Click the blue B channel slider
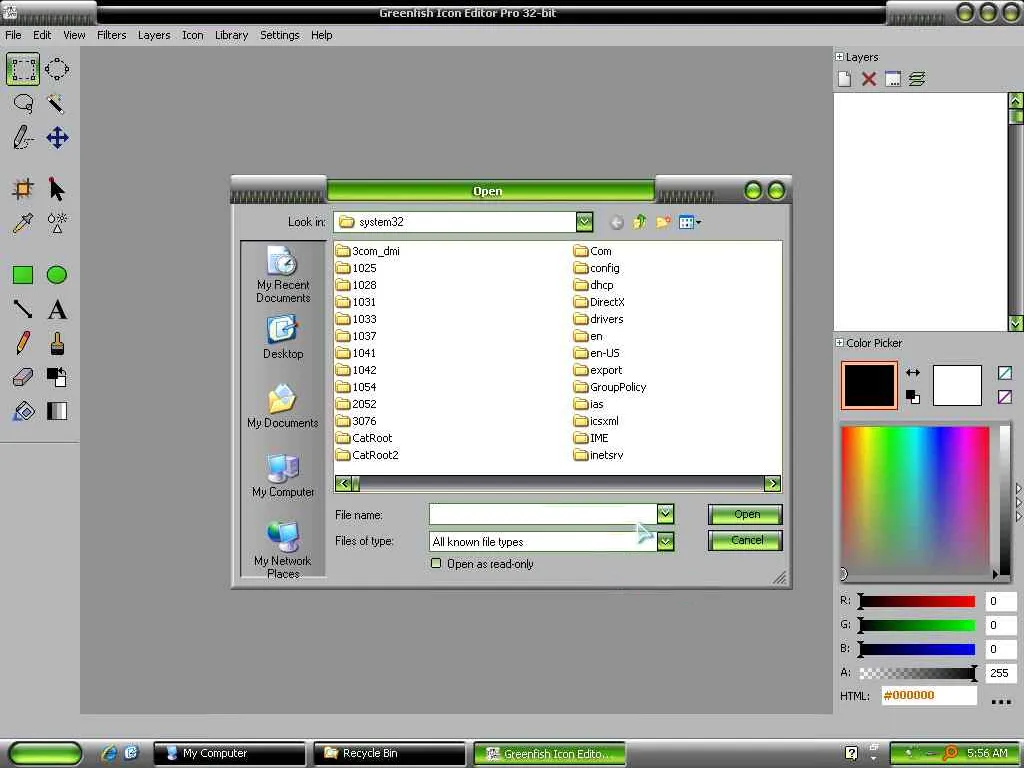Screen dimensions: 1024x768 (x=918, y=649)
